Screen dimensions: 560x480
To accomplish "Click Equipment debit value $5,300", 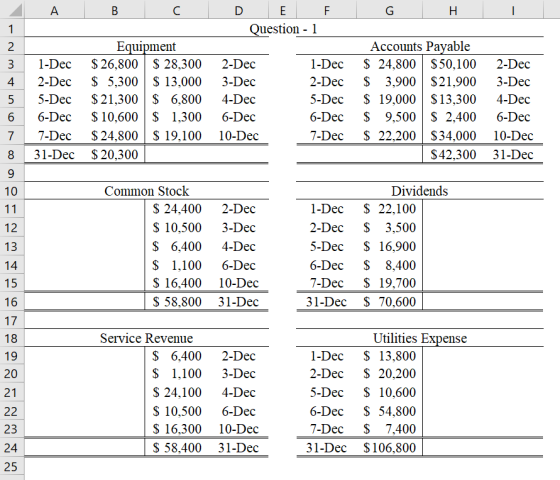I will (114, 82).
